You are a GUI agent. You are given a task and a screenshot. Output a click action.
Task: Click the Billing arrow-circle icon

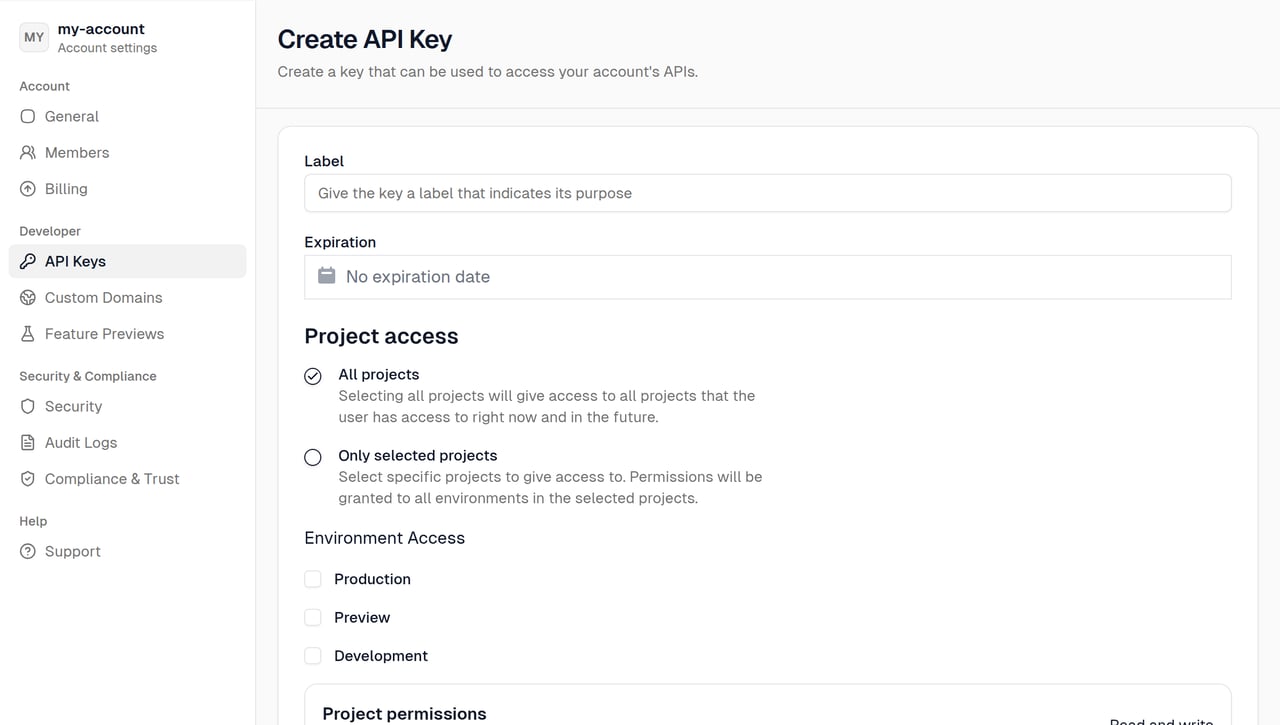pyautogui.click(x=28, y=188)
